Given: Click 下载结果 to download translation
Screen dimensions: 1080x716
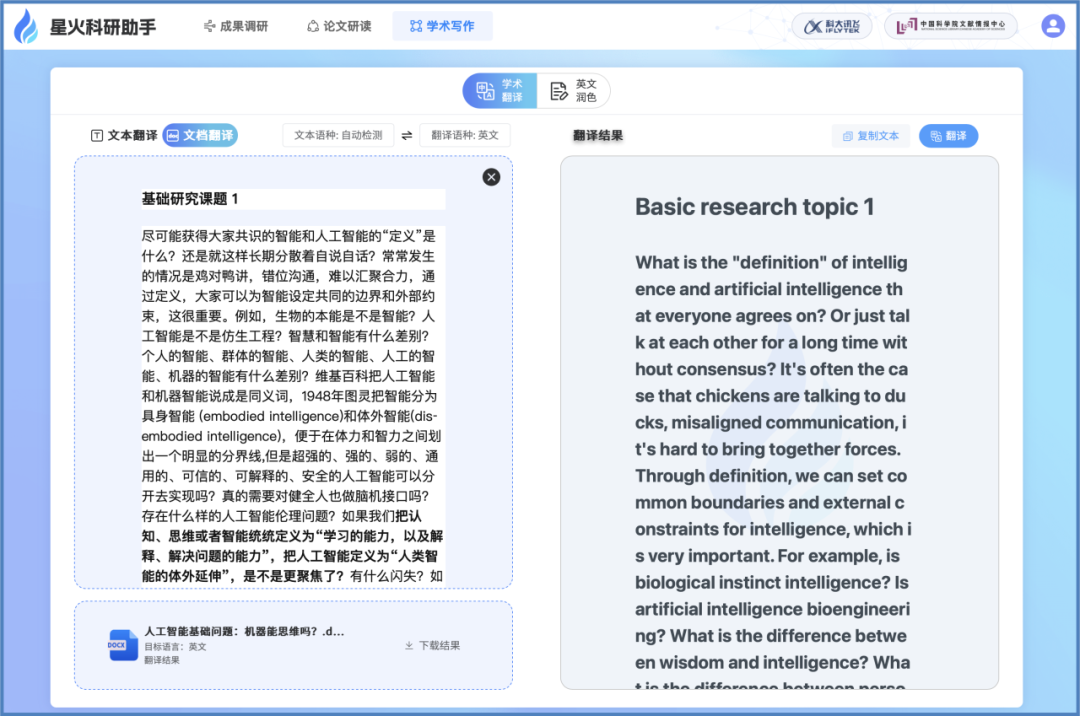Looking at the screenshot, I should tap(433, 646).
